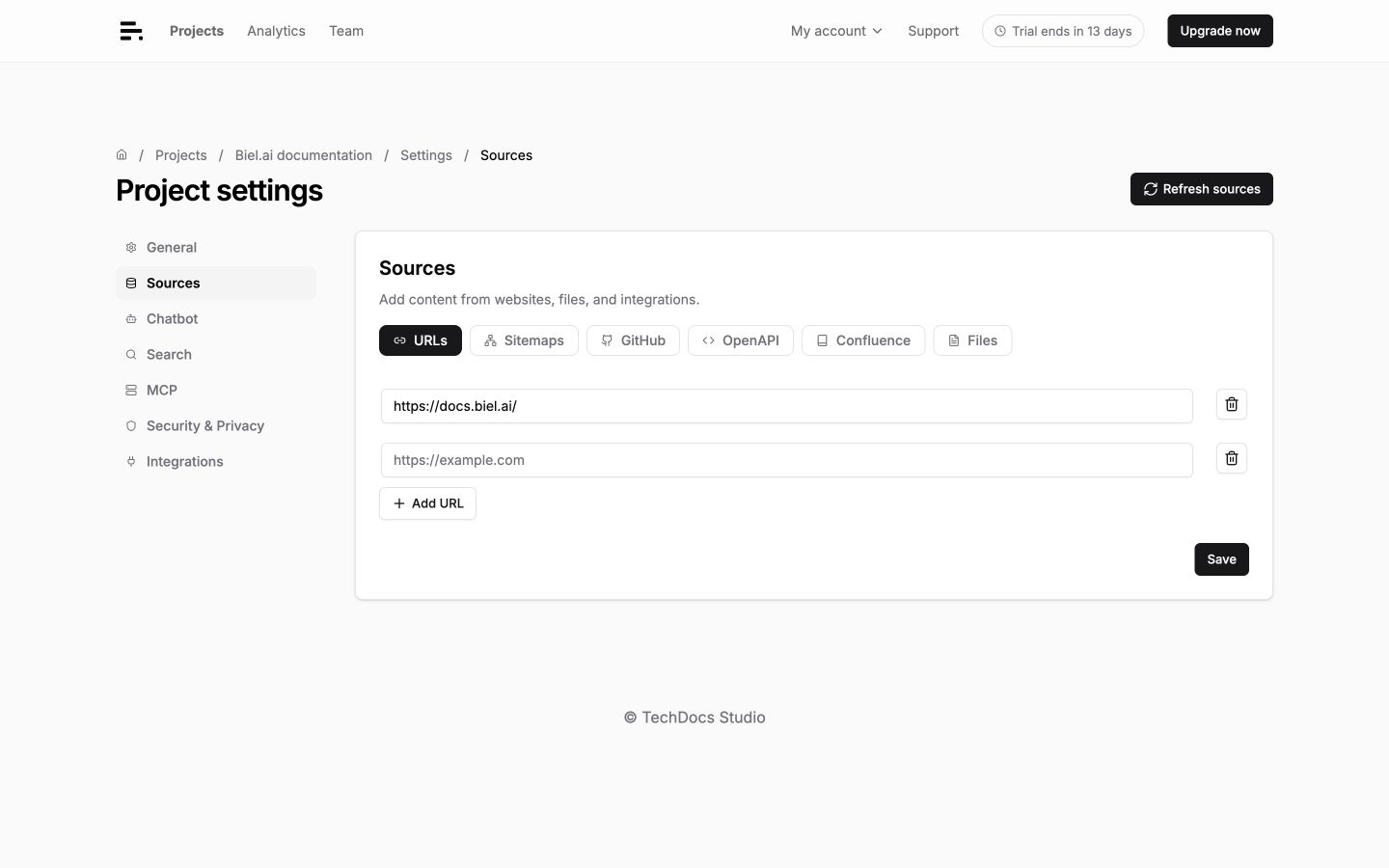This screenshot has height=868, width=1389.
Task: Click the Upgrade now button
Action: (x=1220, y=31)
